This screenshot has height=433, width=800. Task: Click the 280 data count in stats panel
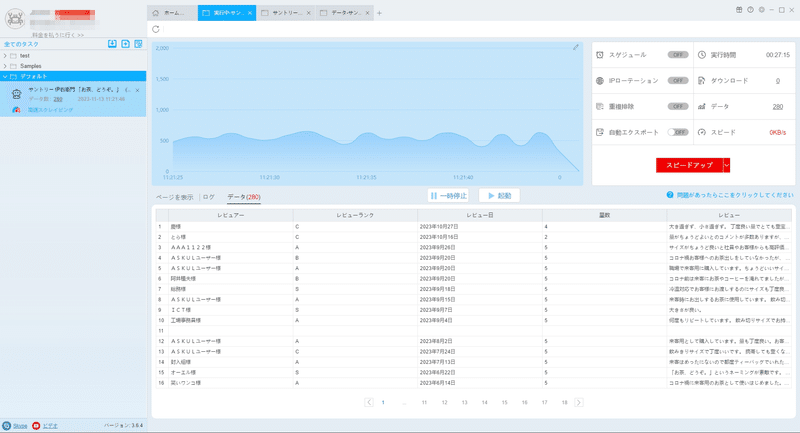(778, 107)
